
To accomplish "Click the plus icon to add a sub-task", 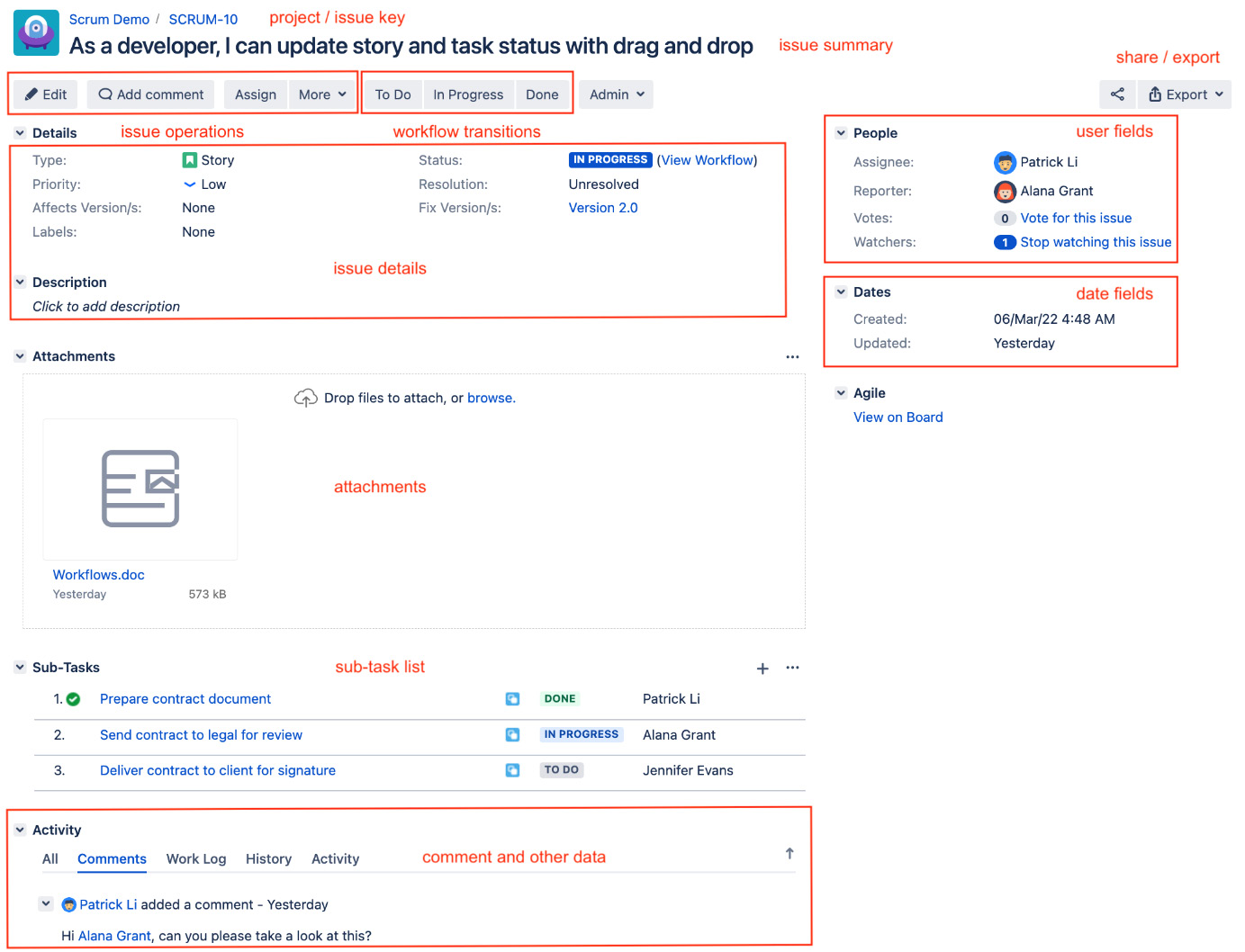I will pyautogui.click(x=762, y=668).
